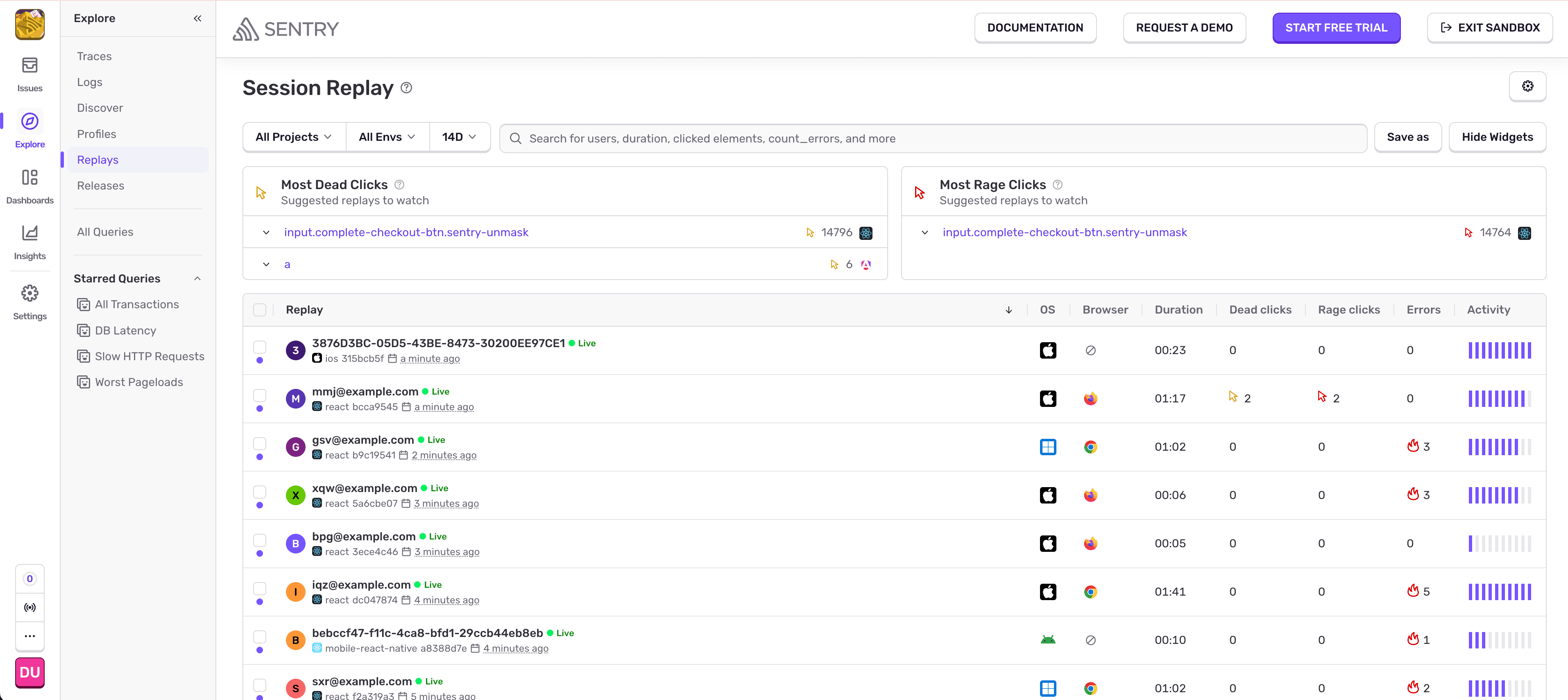Select the mmj@example.com replay checkbox
This screenshot has height=700, width=1568.
pos(260,395)
